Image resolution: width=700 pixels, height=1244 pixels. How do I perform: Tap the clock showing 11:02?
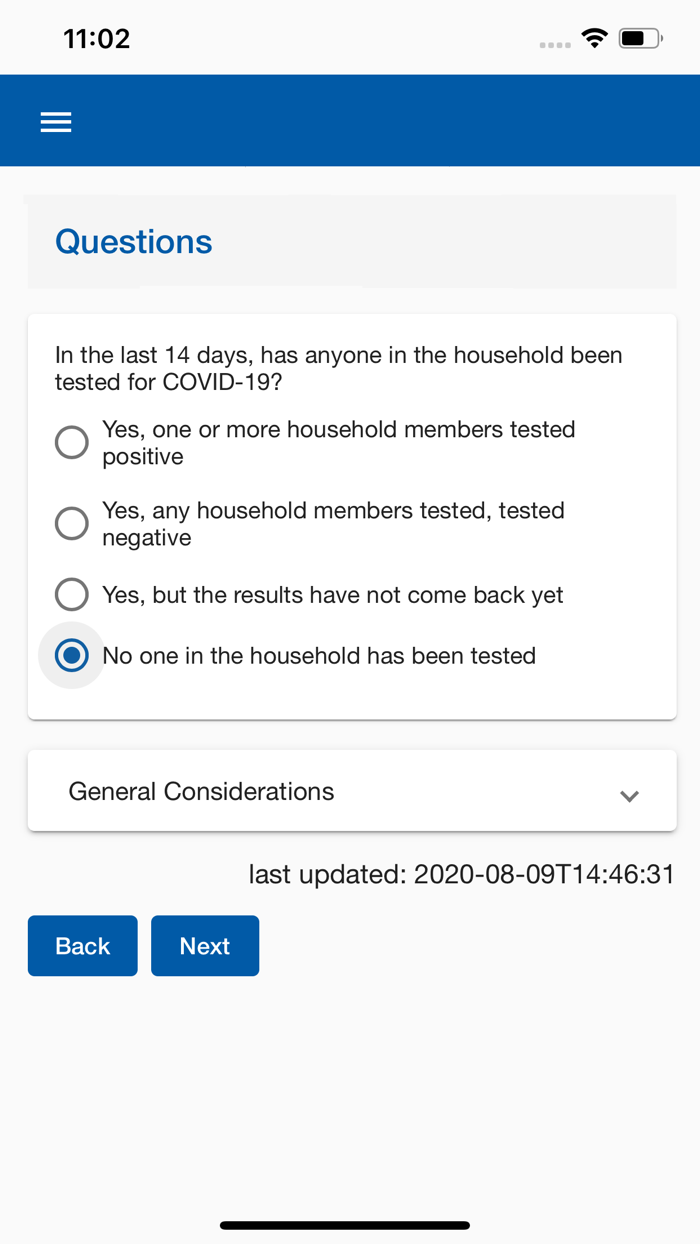coord(97,38)
